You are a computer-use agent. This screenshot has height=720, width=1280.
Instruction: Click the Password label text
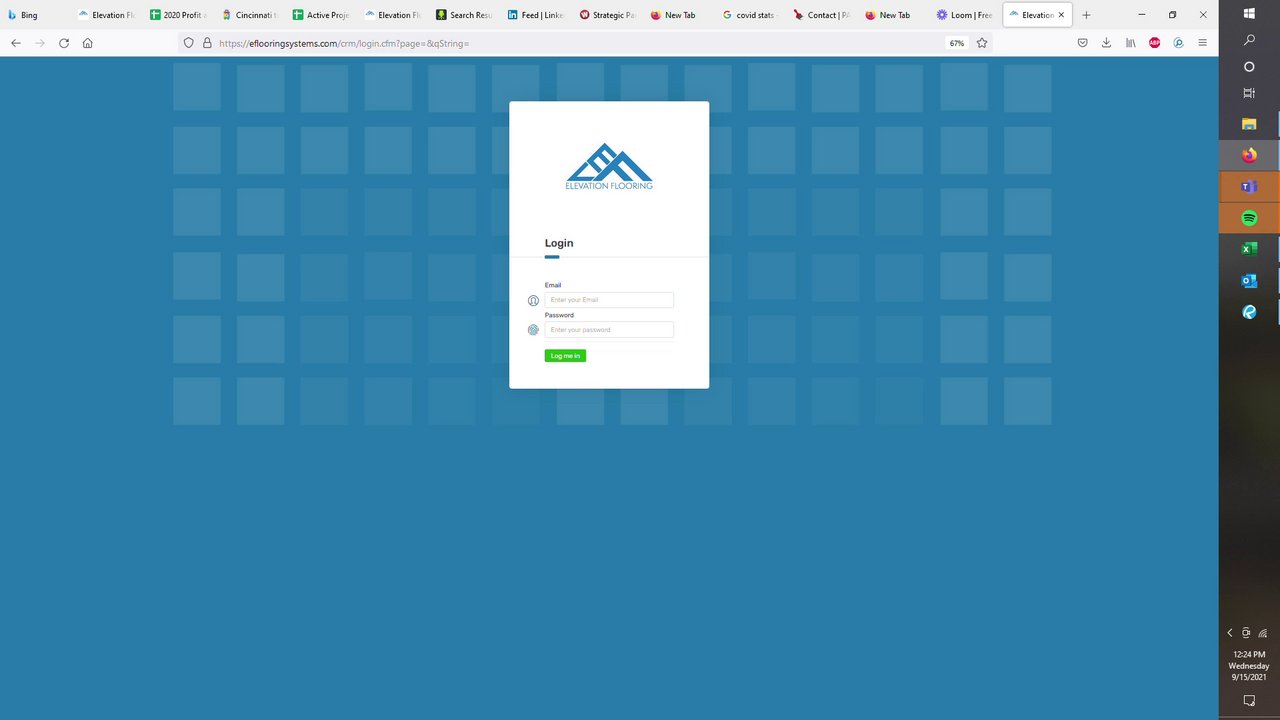(559, 315)
